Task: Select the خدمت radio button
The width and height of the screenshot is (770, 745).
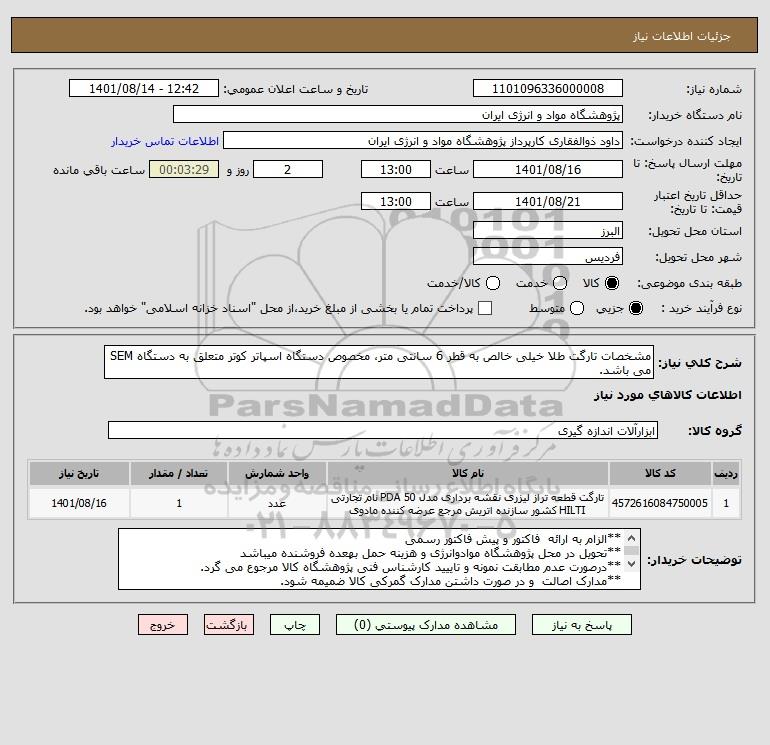Action: point(560,283)
